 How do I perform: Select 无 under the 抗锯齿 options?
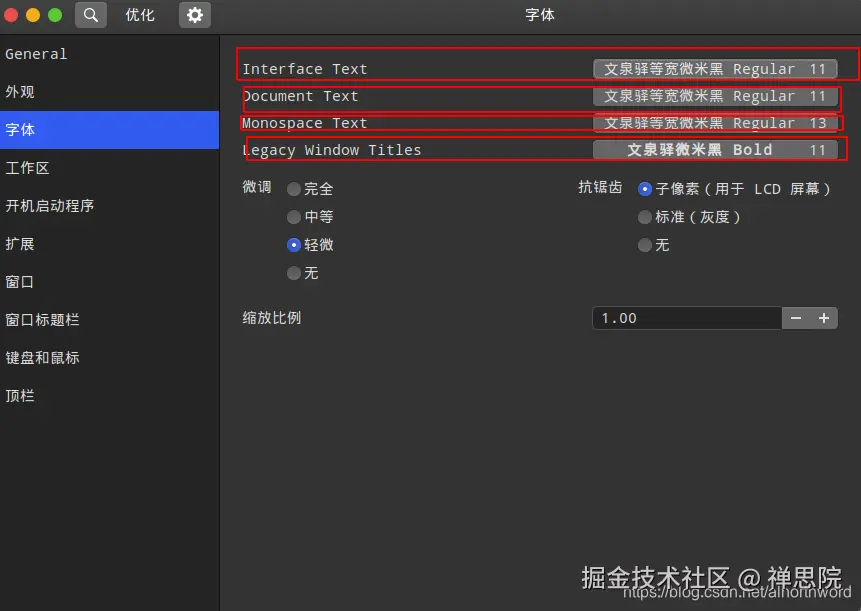pyautogui.click(x=645, y=245)
